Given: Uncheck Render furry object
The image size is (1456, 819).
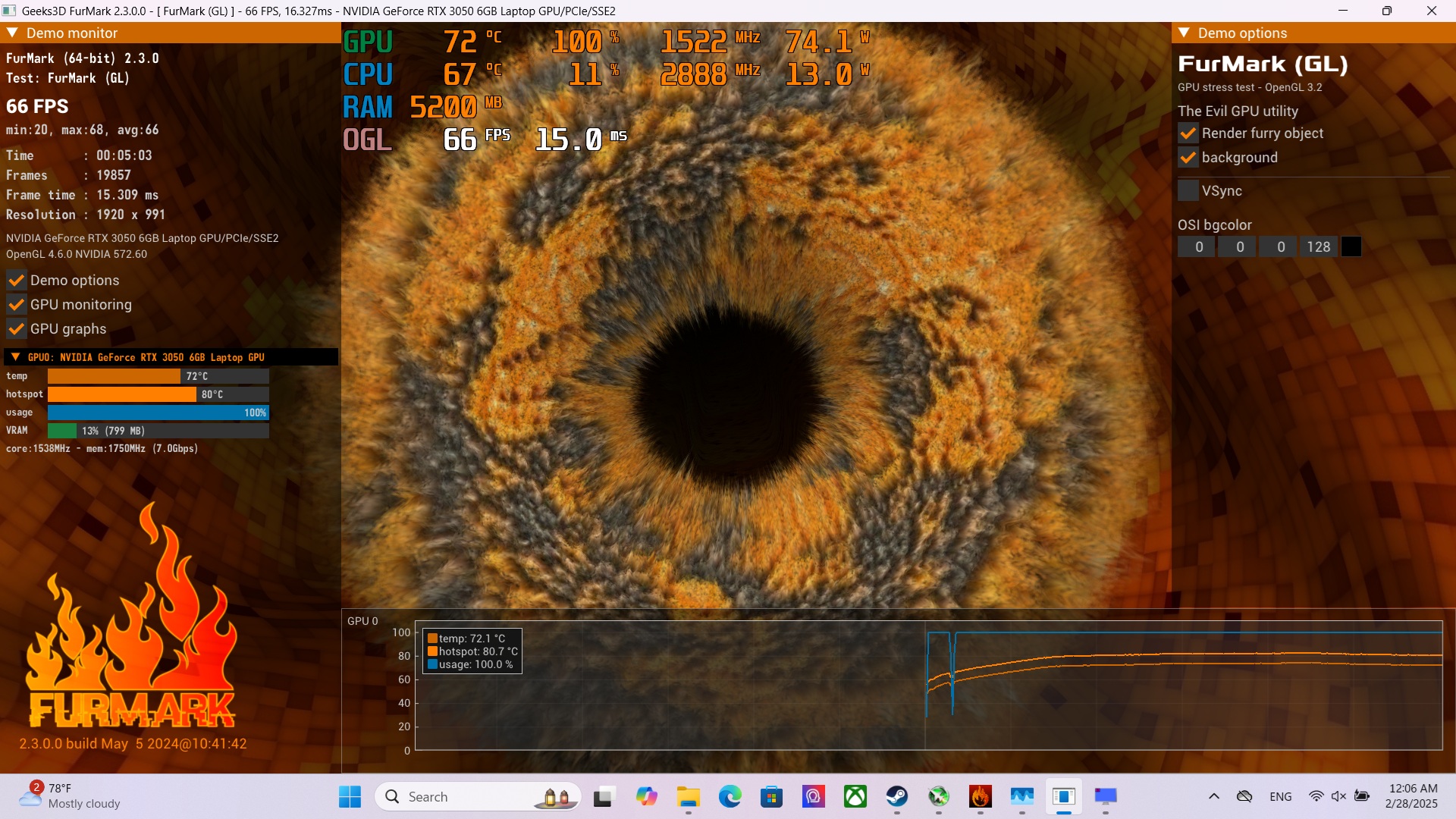Looking at the screenshot, I should 1188,133.
